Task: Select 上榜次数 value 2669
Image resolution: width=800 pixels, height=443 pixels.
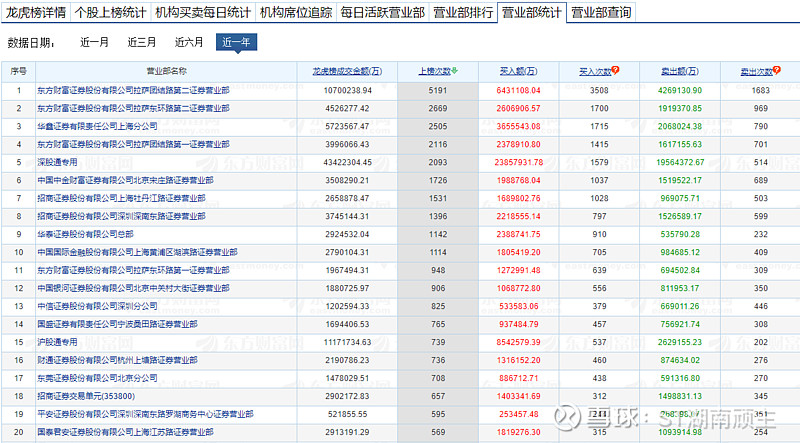Action: 438,108
